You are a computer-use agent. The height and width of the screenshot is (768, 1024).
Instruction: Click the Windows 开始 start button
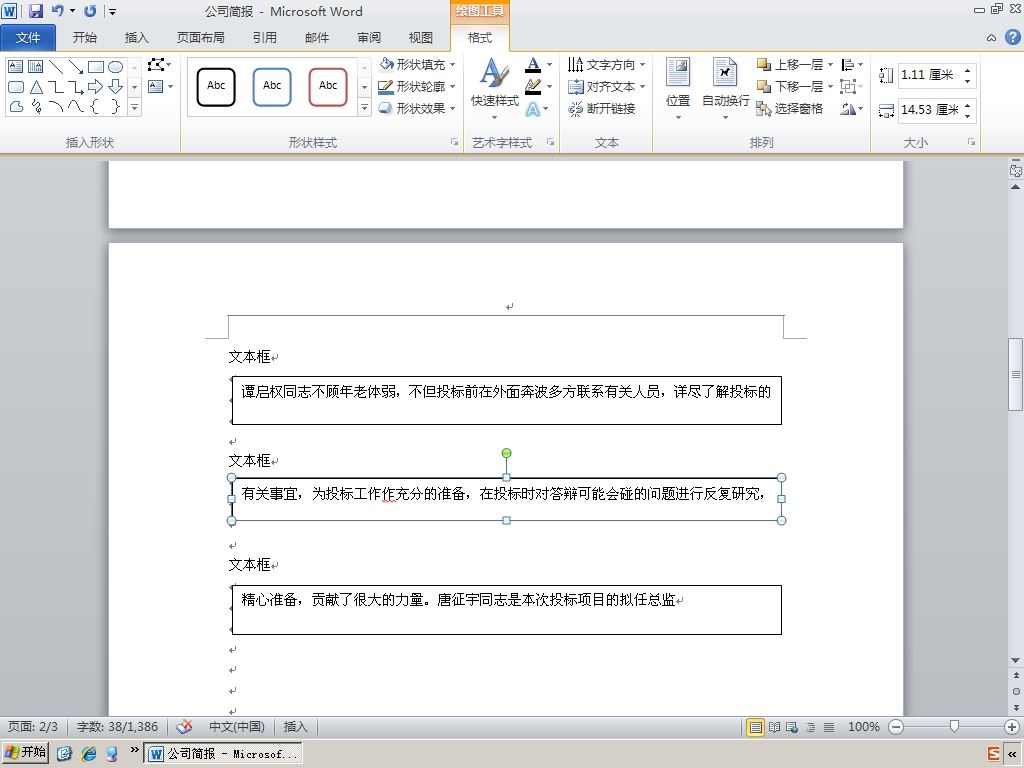(25, 752)
